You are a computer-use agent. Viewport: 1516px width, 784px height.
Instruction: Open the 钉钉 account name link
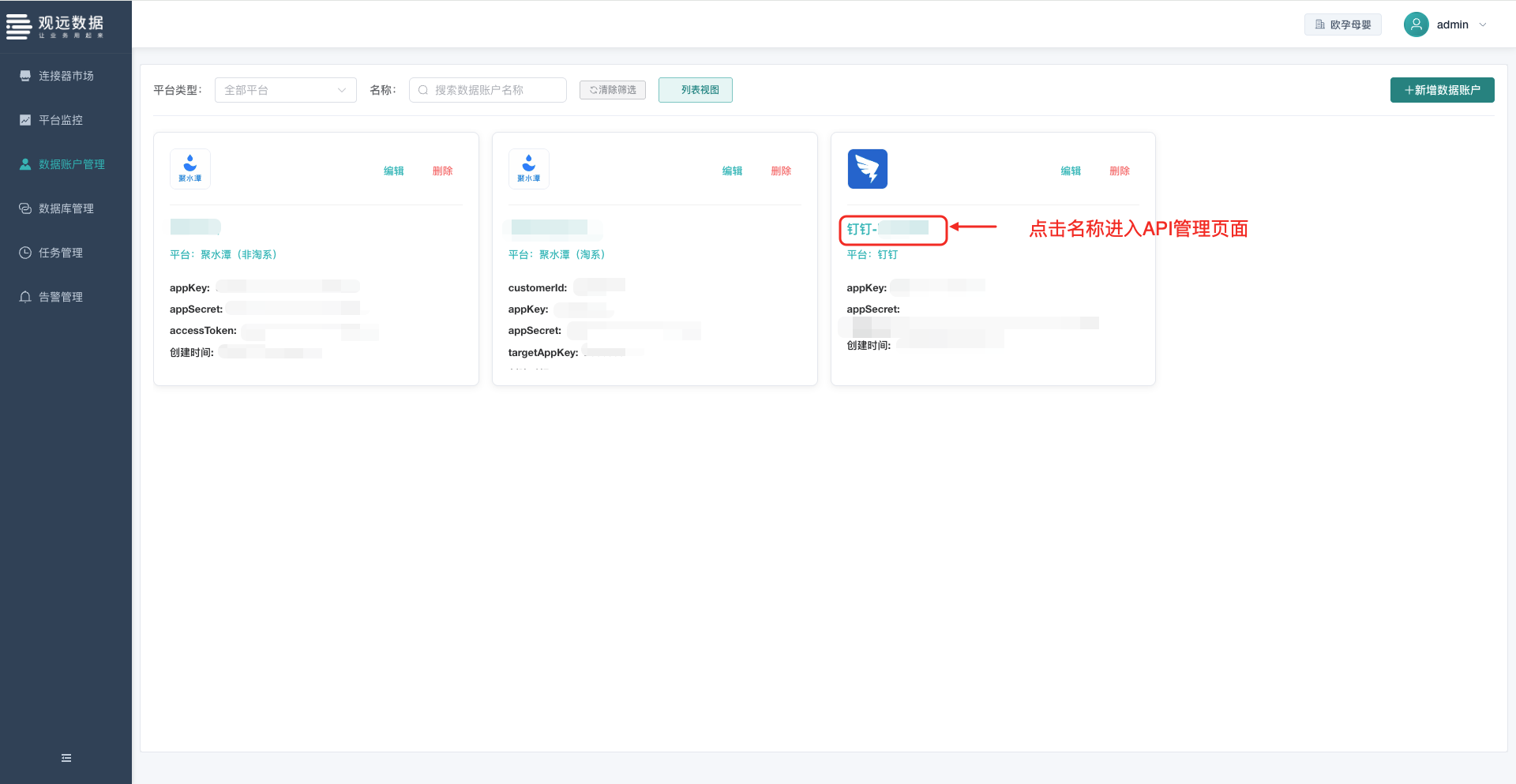coord(887,229)
